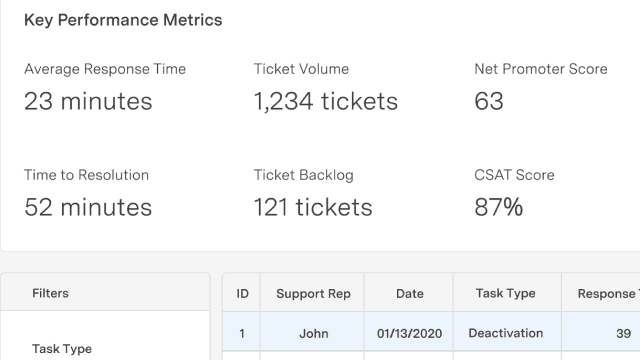Select the CSAT Score label
This screenshot has width=640, height=360.
click(514, 175)
